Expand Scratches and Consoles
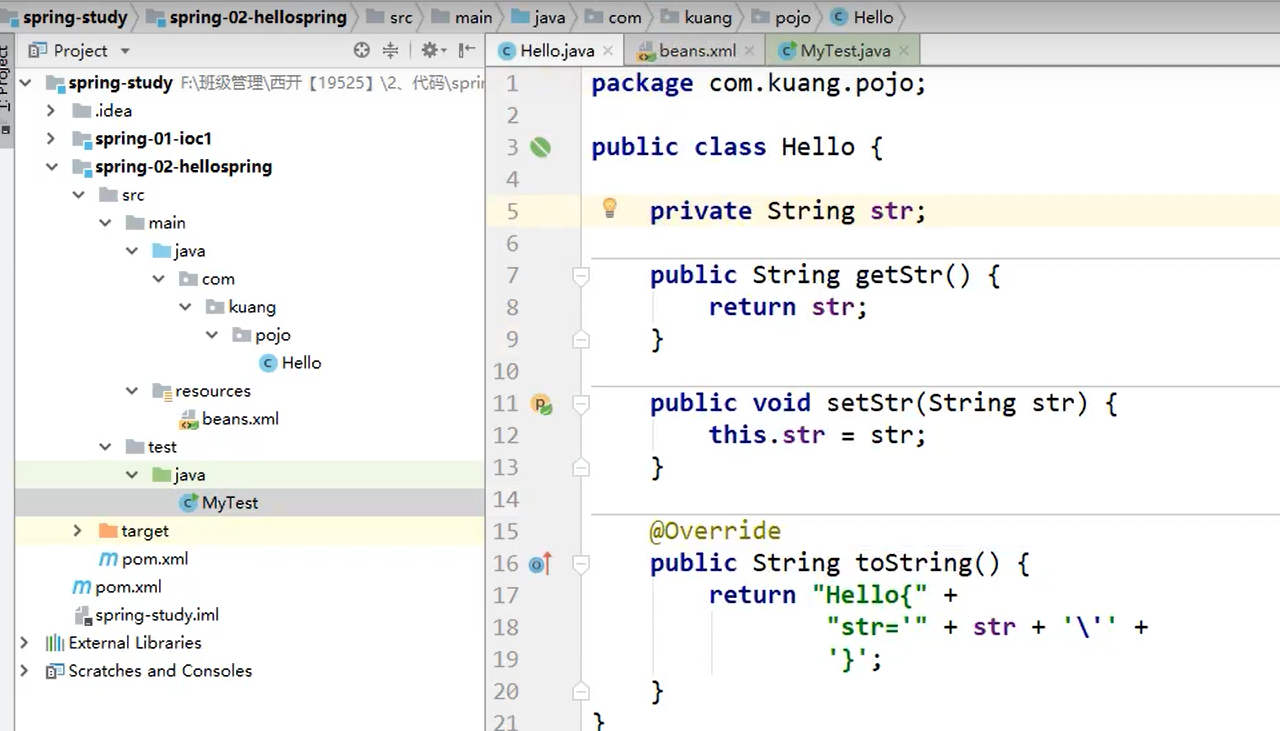Screen dimensions: 1280x731 pos(25,671)
